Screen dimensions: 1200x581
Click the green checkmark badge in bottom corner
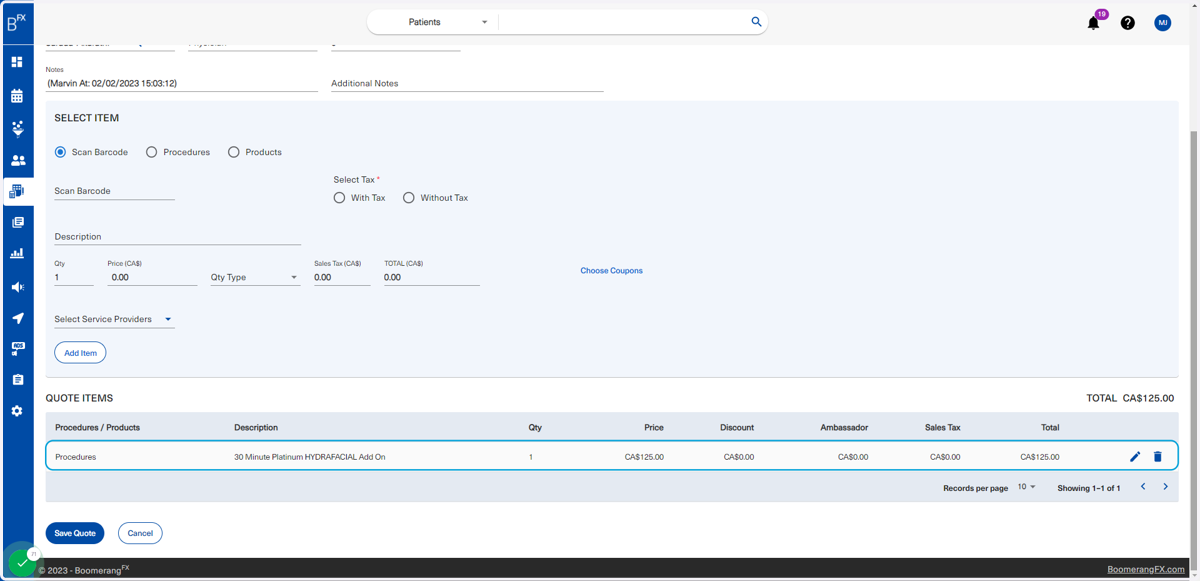point(22,562)
